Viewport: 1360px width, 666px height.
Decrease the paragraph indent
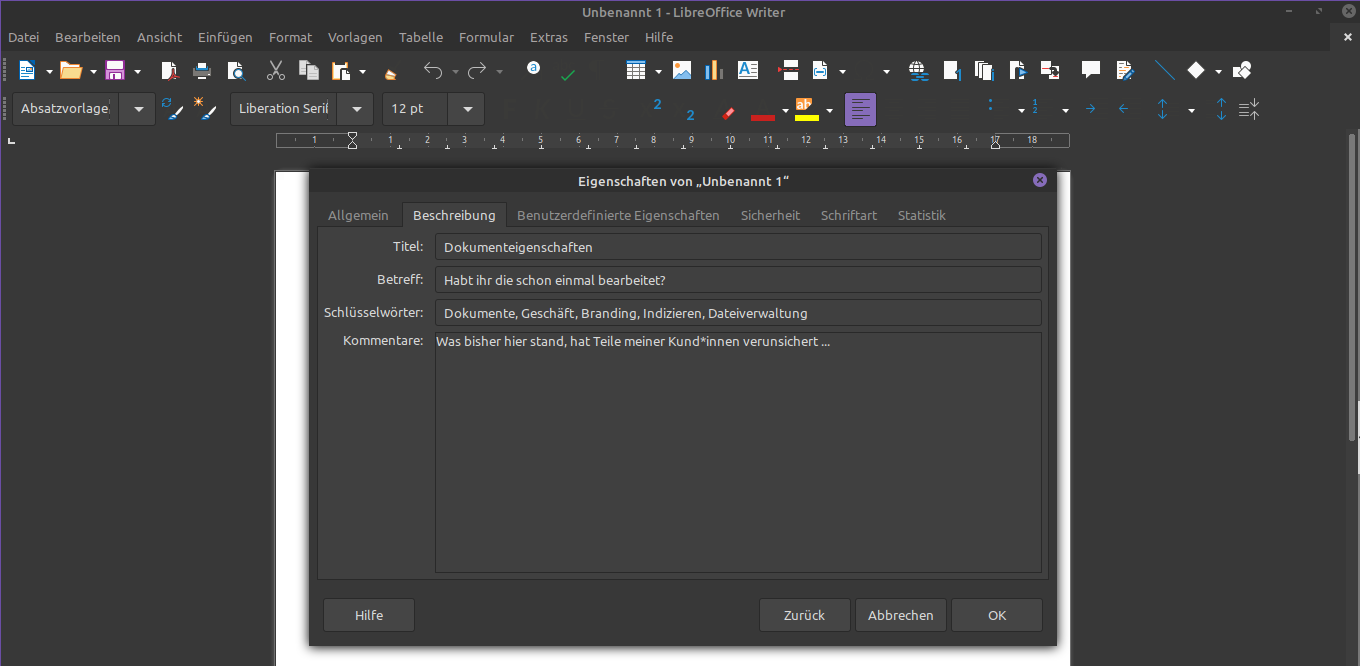[1124, 109]
